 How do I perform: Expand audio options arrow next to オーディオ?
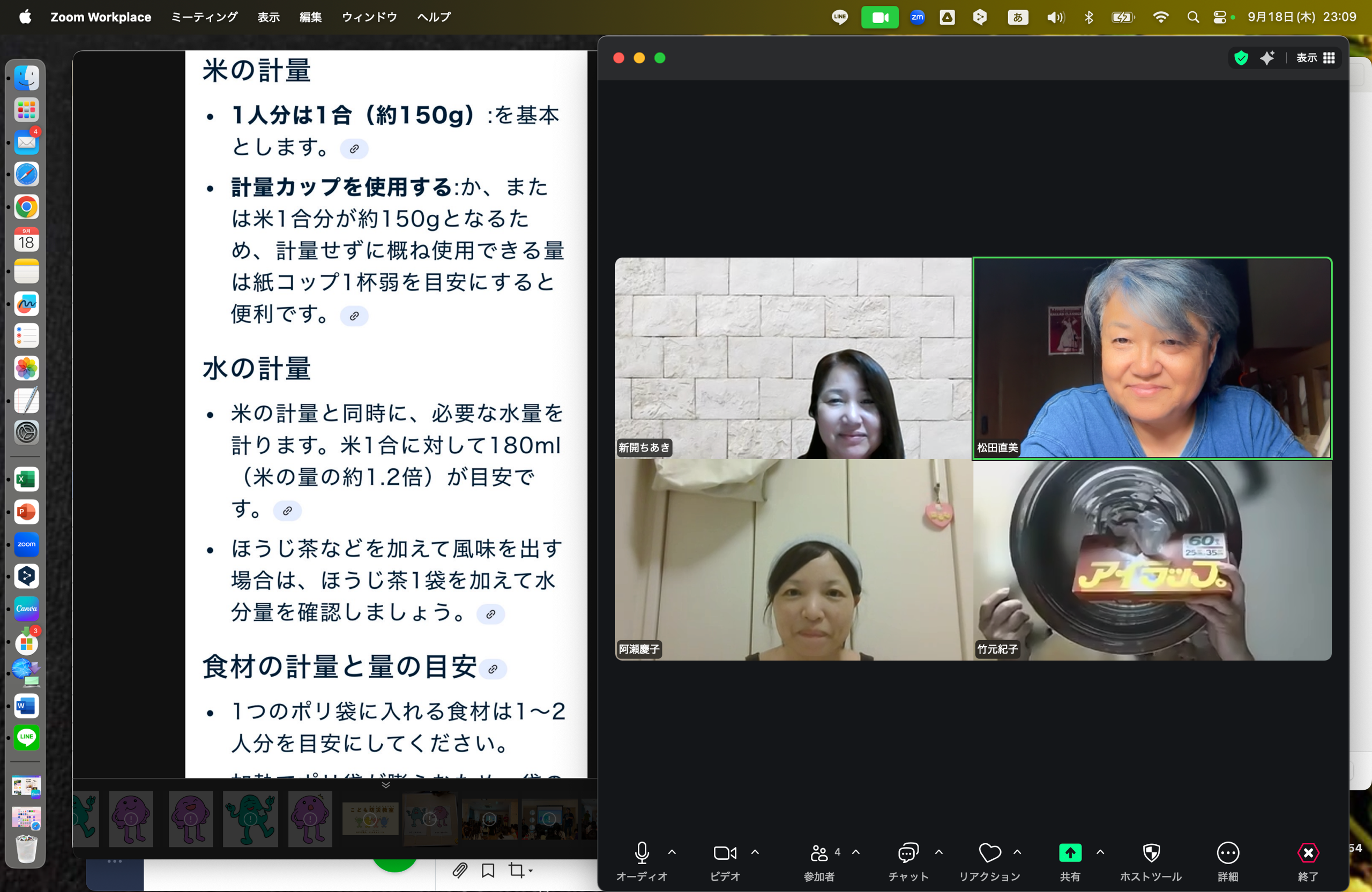[x=672, y=852]
